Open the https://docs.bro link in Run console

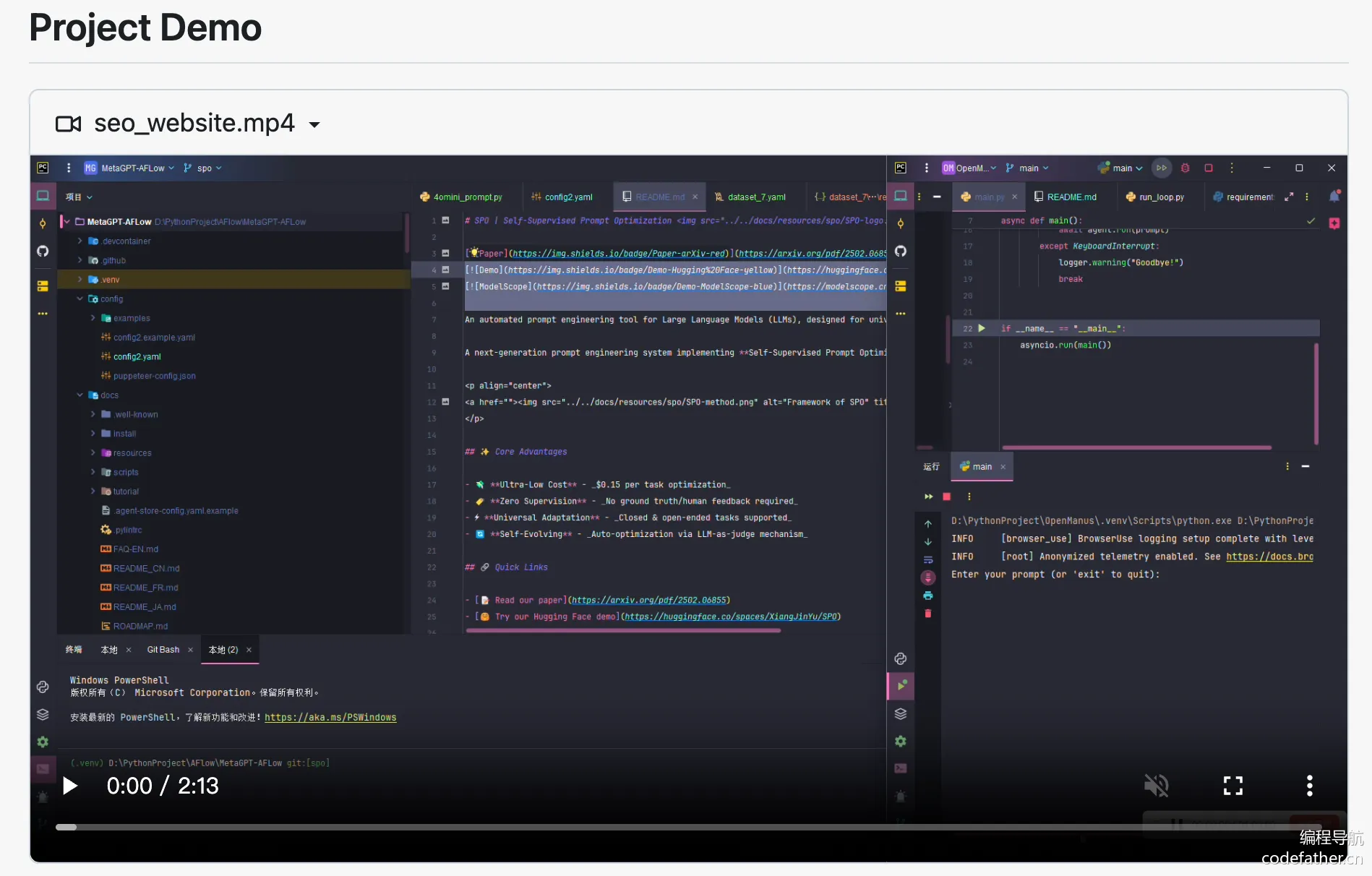point(1269,557)
